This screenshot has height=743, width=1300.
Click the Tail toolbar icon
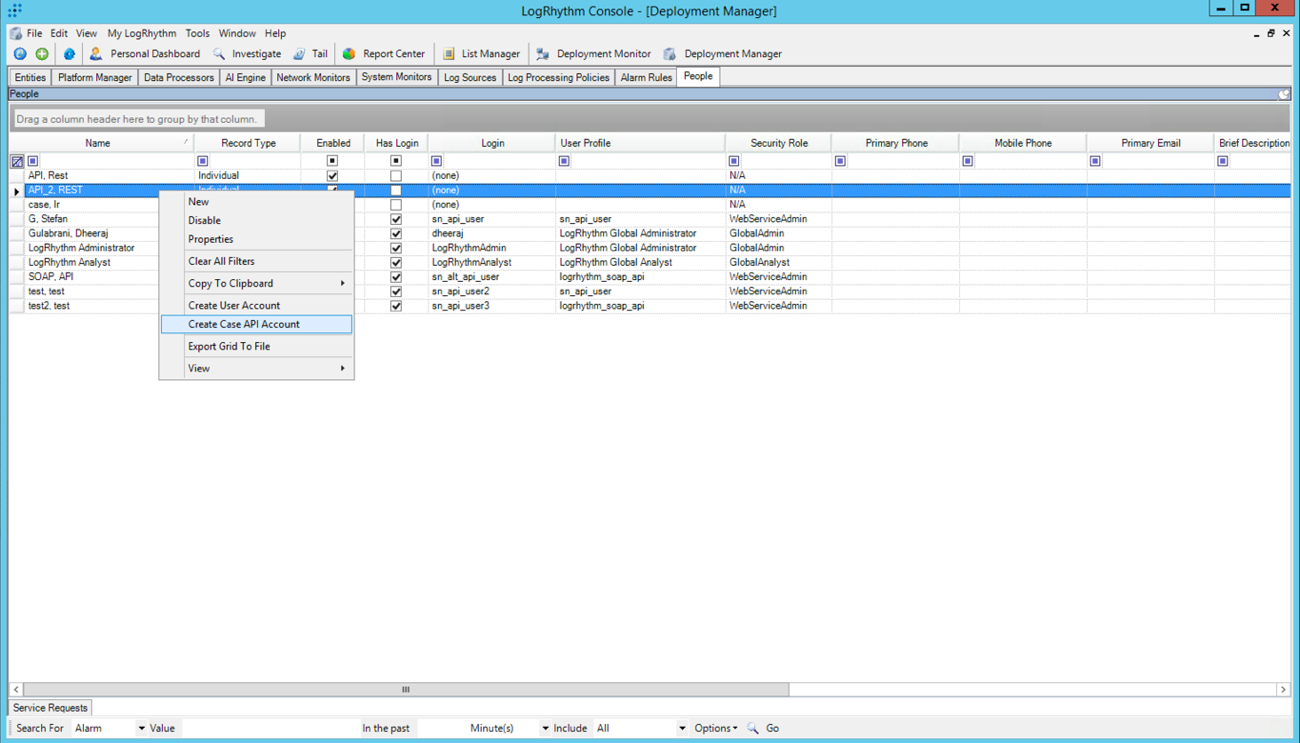coord(299,54)
